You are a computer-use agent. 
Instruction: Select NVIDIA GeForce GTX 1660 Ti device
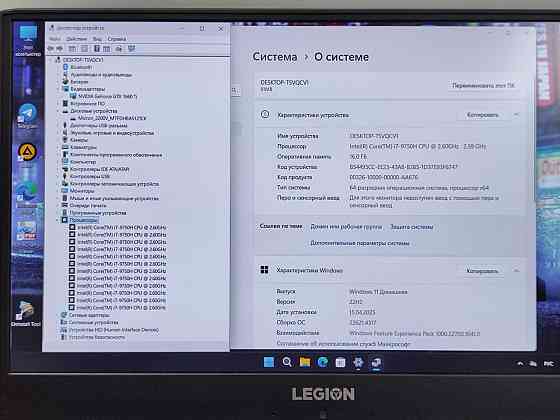(108, 96)
